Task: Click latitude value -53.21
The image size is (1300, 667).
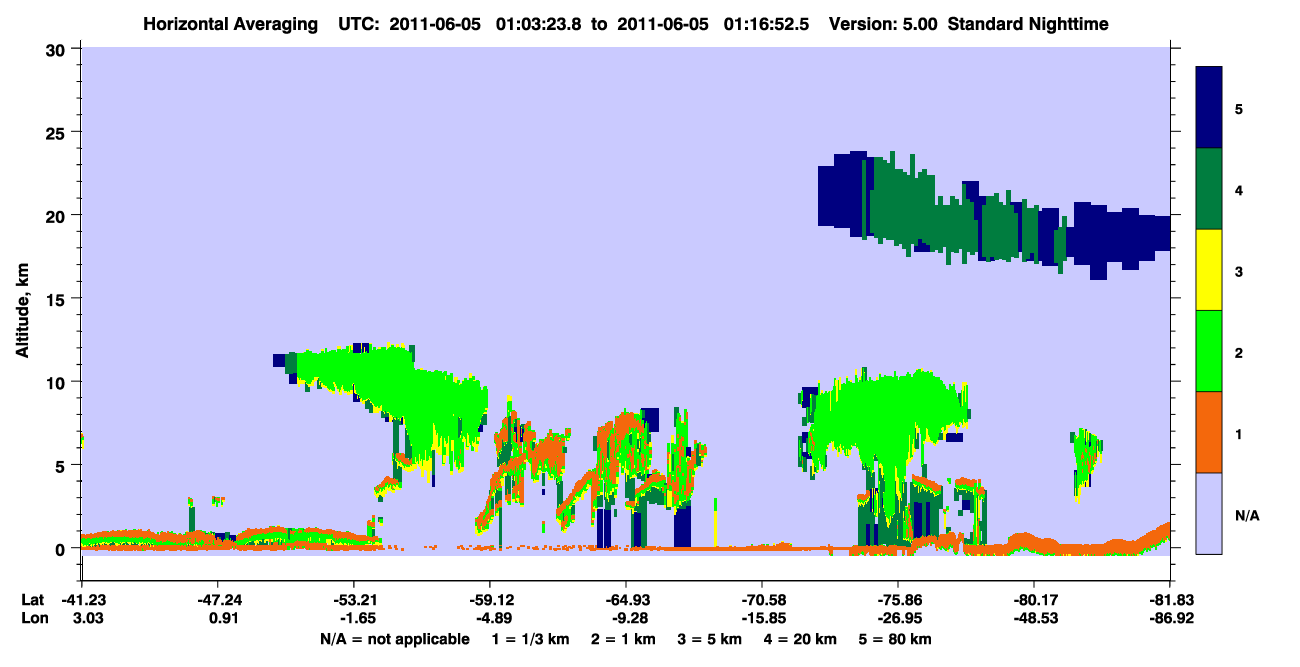Action: pyautogui.click(x=353, y=599)
